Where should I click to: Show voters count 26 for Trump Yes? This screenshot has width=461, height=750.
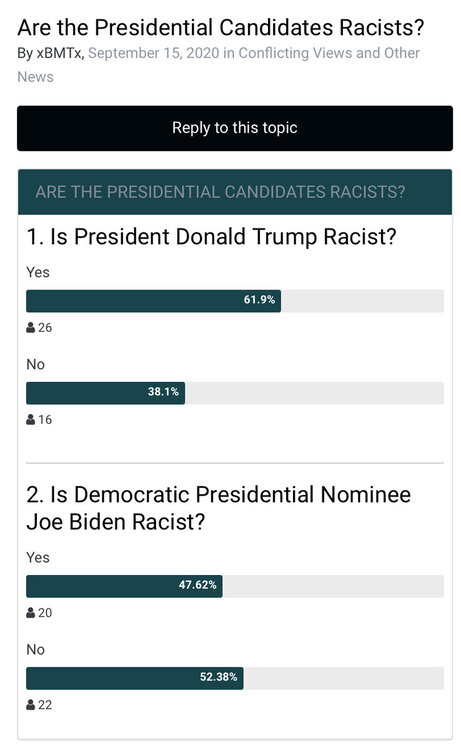click(x=45, y=328)
